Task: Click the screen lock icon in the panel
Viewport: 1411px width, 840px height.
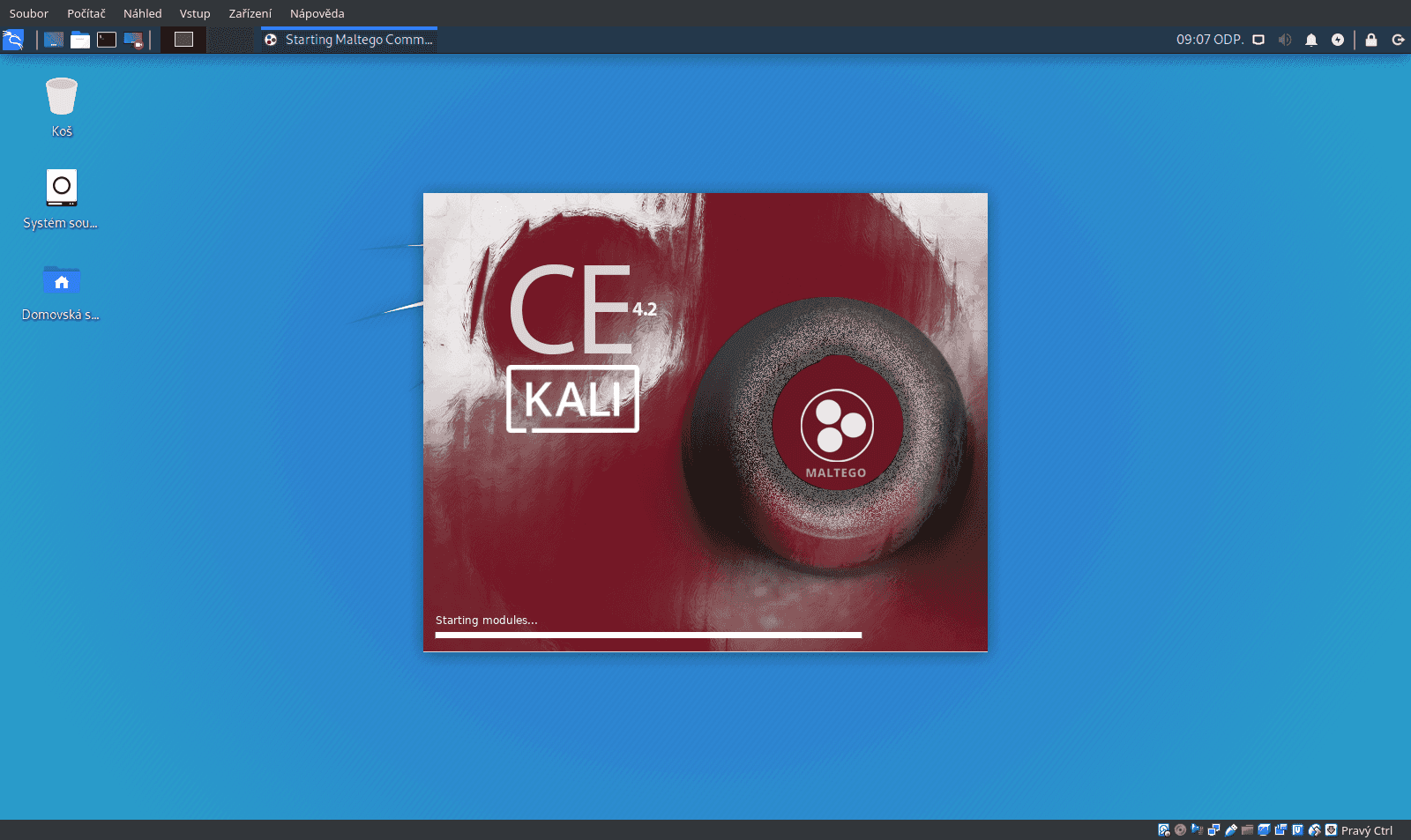Action: pyautogui.click(x=1370, y=39)
